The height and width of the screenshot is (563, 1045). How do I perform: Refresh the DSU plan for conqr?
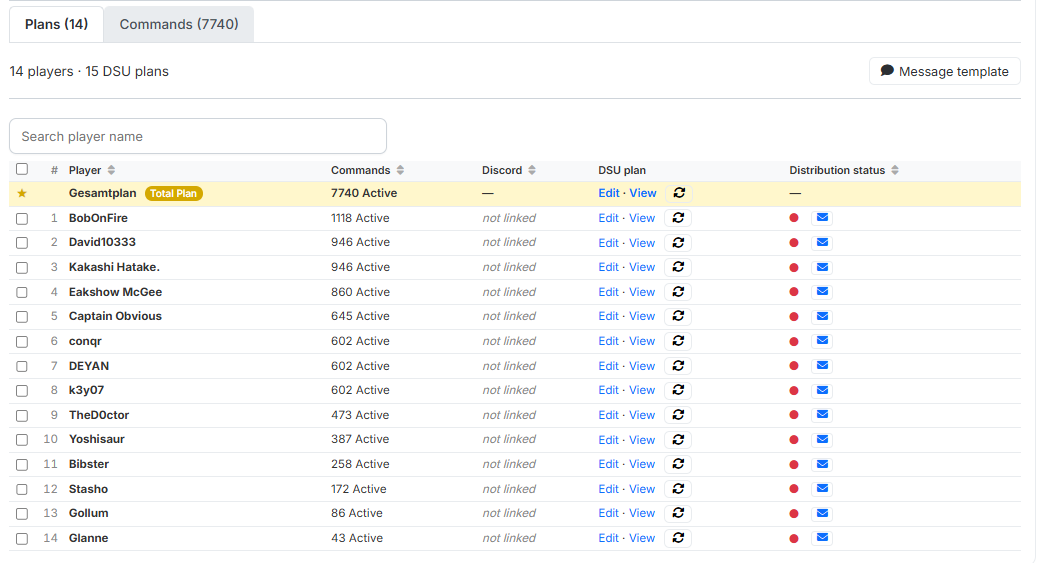coord(678,341)
